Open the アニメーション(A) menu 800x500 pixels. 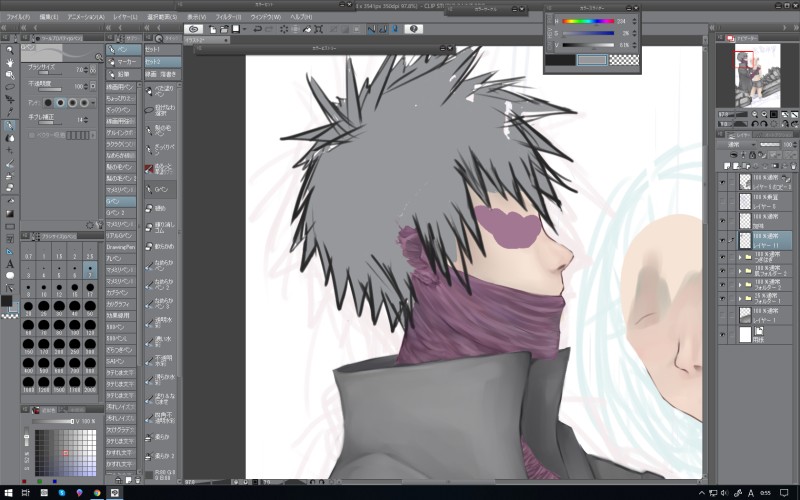point(86,17)
